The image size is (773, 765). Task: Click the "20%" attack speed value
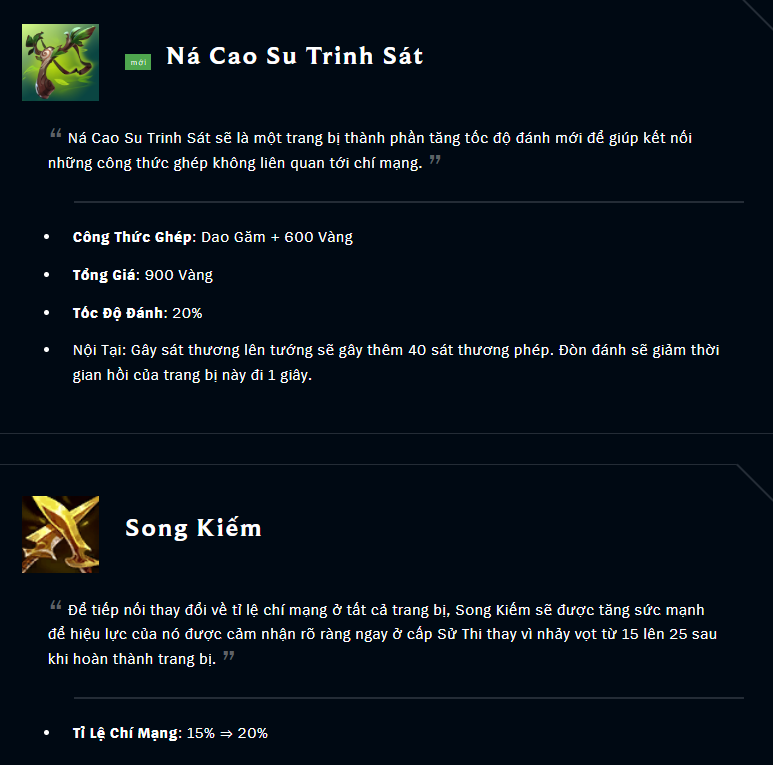point(187,313)
